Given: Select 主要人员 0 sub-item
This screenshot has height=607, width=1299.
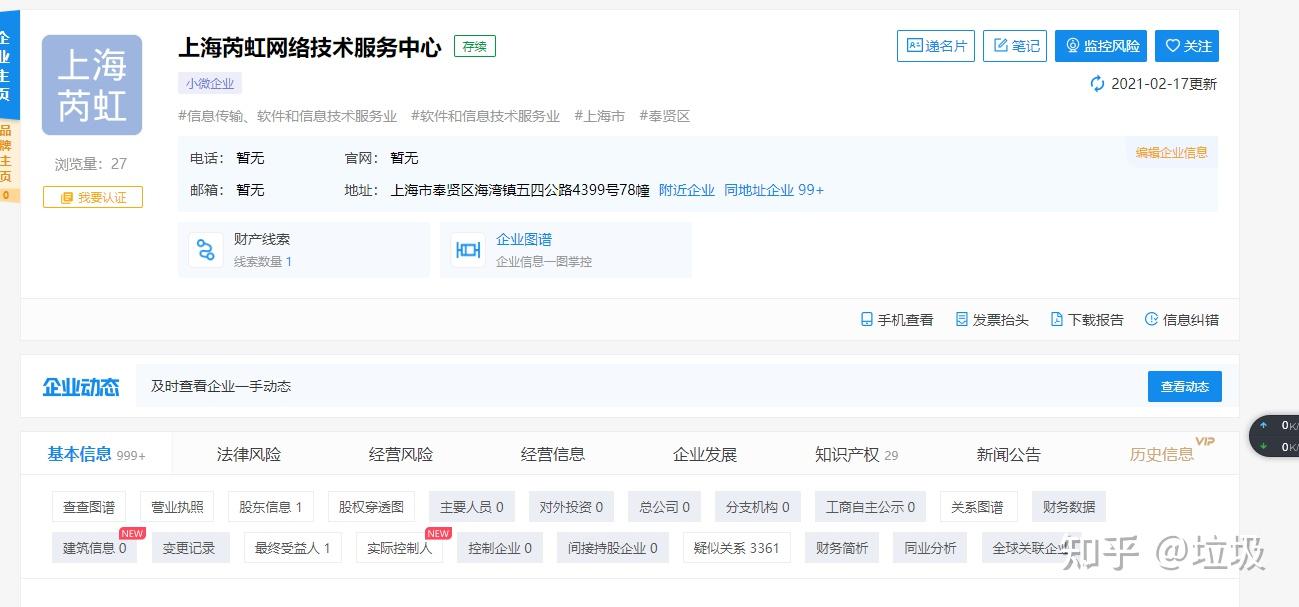Looking at the screenshot, I should 471,507.
